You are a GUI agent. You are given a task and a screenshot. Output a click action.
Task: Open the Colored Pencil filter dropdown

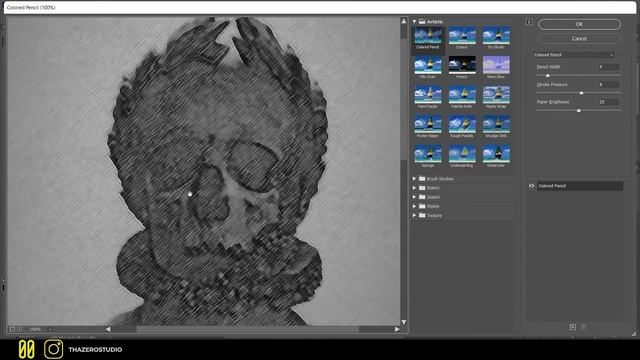click(x=573, y=55)
